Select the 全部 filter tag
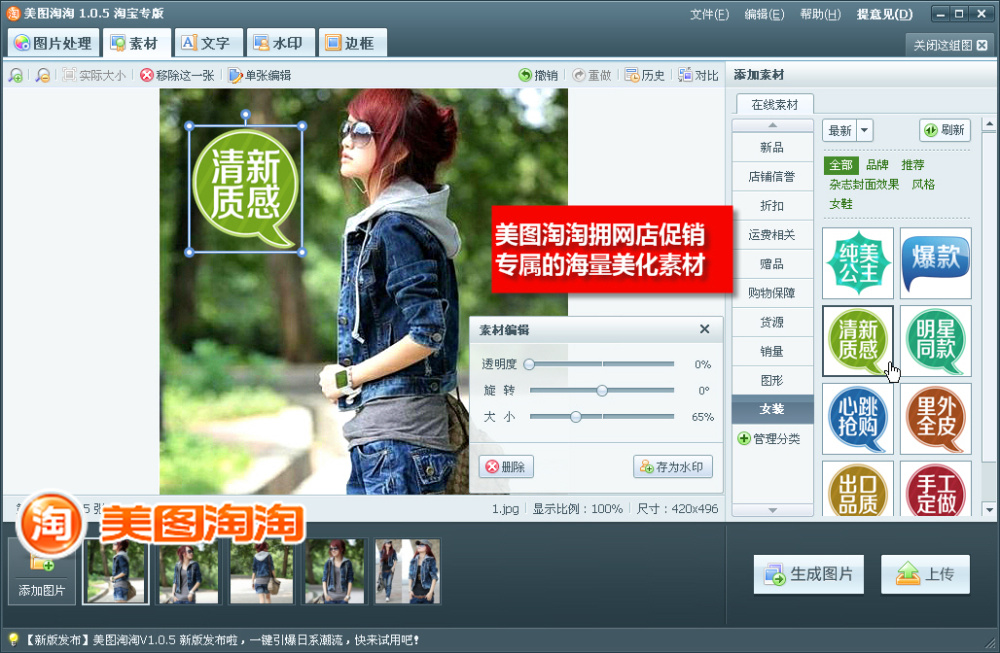The height and width of the screenshot is (653, 1000). [x=841, y=165]
